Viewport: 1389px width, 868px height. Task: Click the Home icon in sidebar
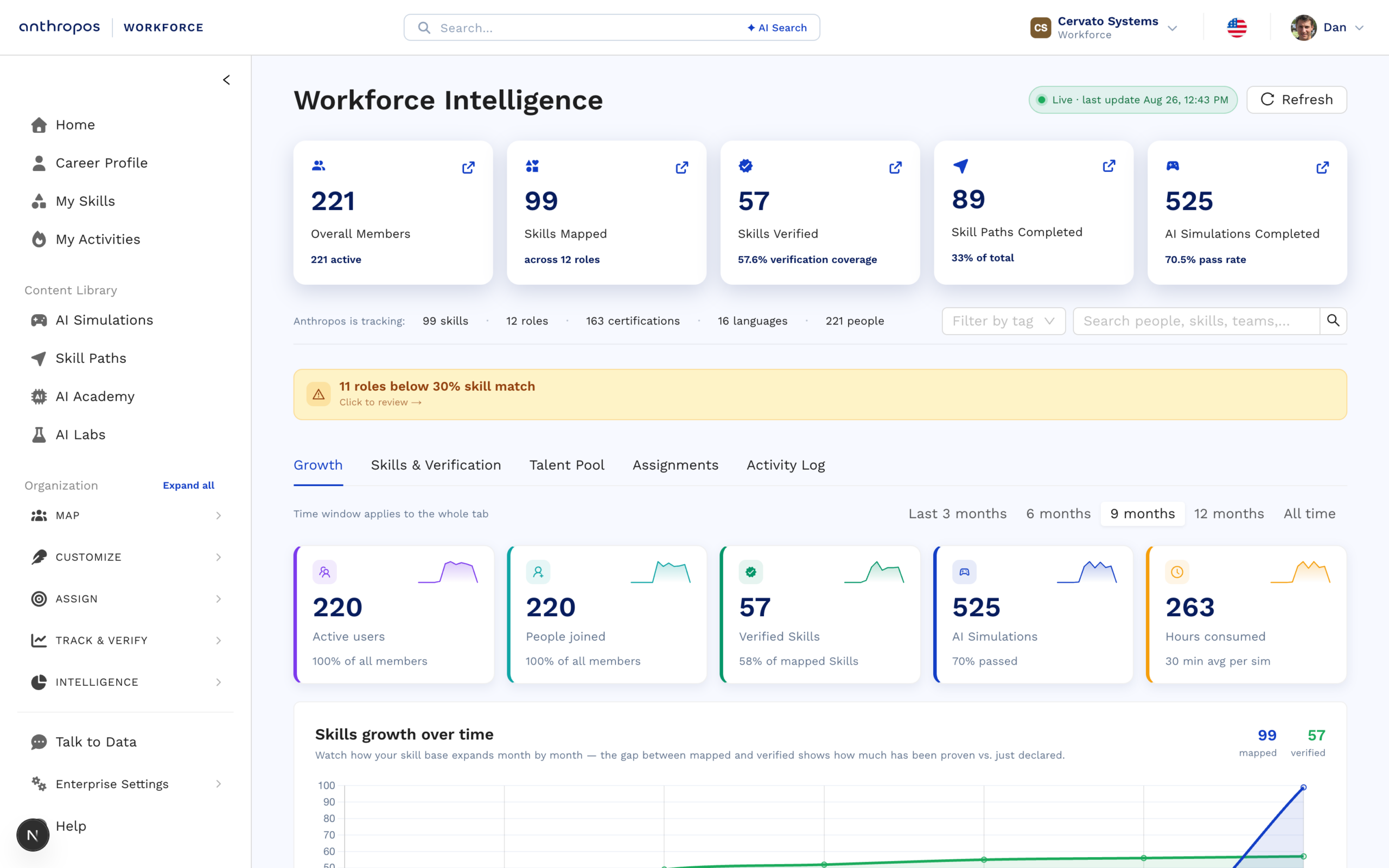click(x=39, y=125)
